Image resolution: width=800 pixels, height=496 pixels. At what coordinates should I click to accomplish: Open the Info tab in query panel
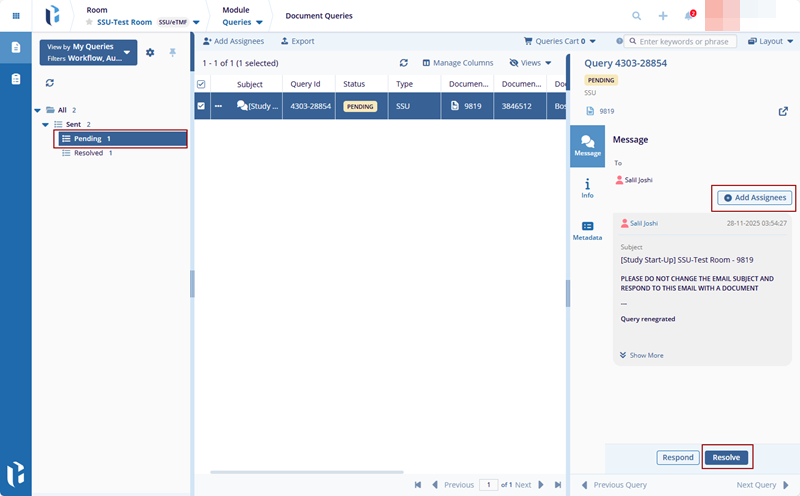587,187
